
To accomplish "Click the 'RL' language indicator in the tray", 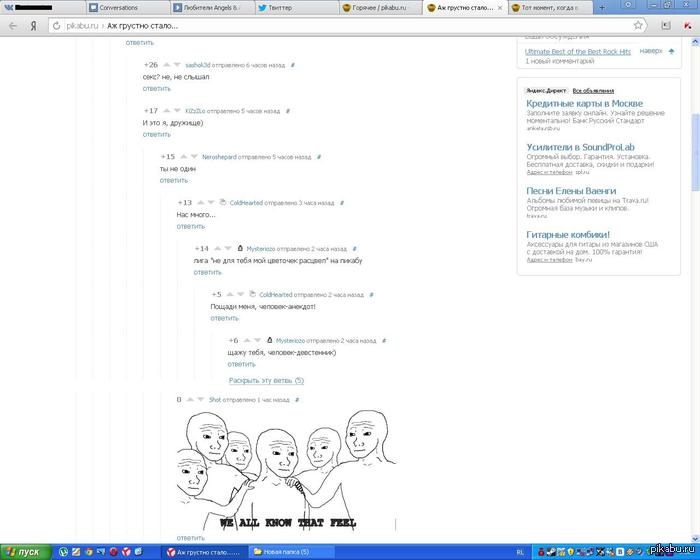I will [520, 552].
